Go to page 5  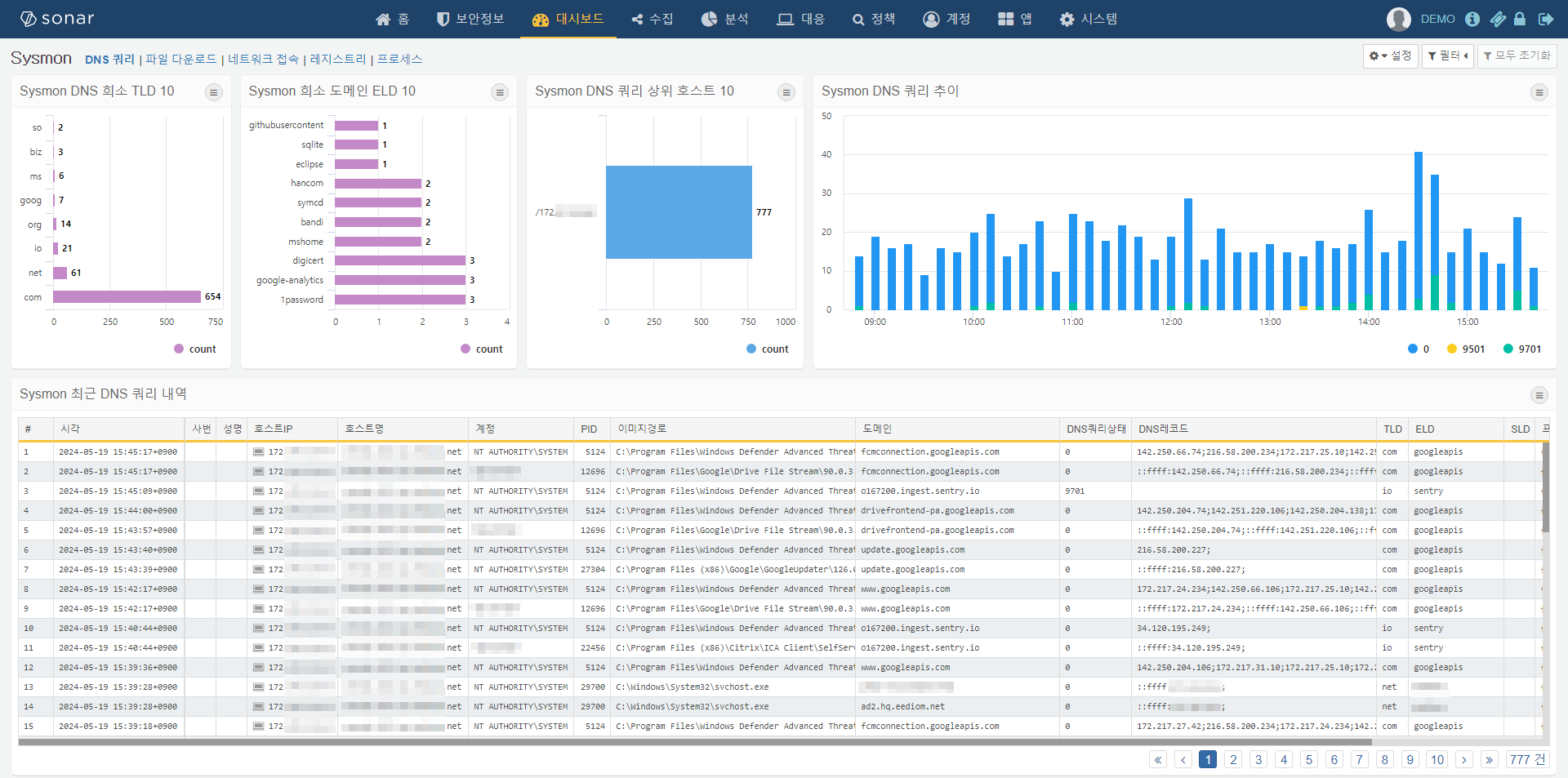point(1309,760)
